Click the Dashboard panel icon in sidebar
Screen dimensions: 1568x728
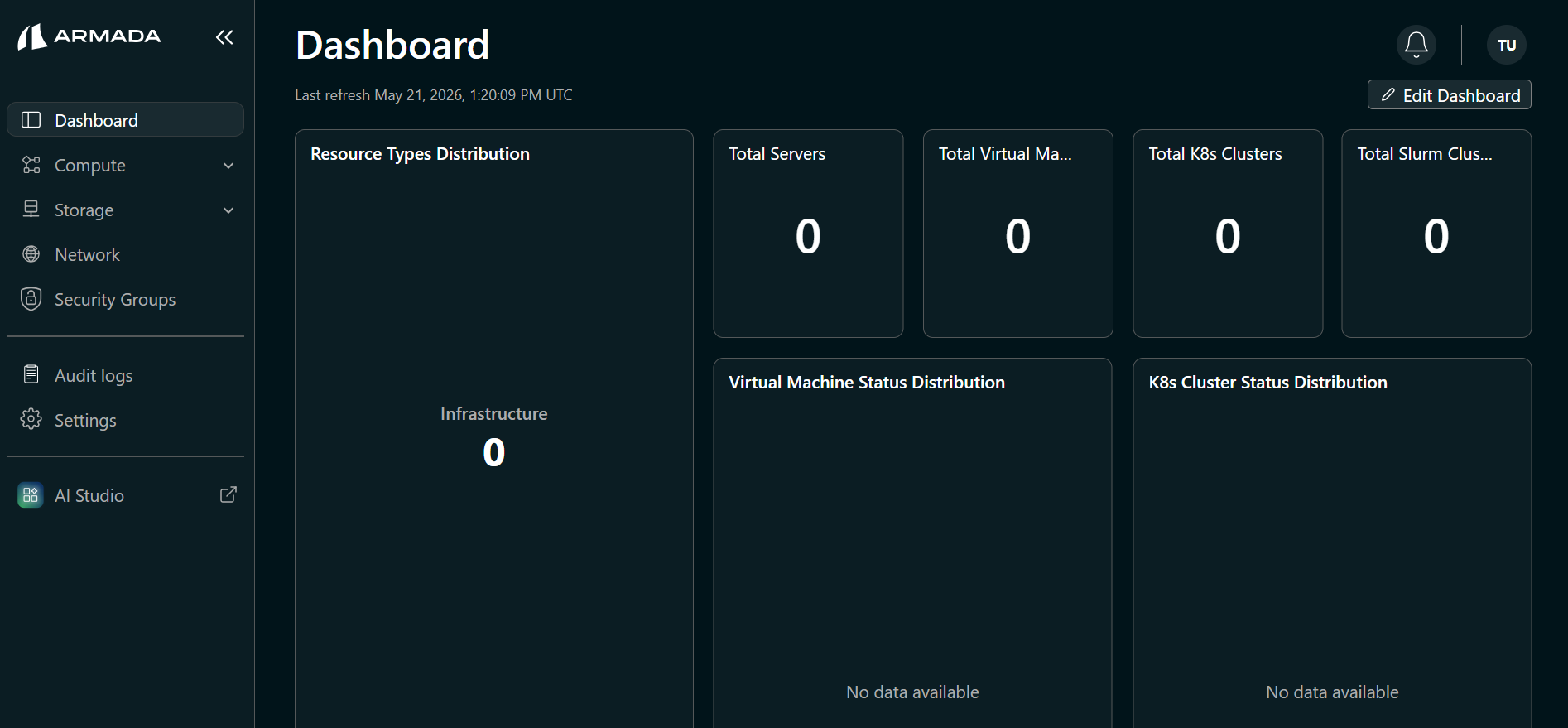tap(31, 120)
